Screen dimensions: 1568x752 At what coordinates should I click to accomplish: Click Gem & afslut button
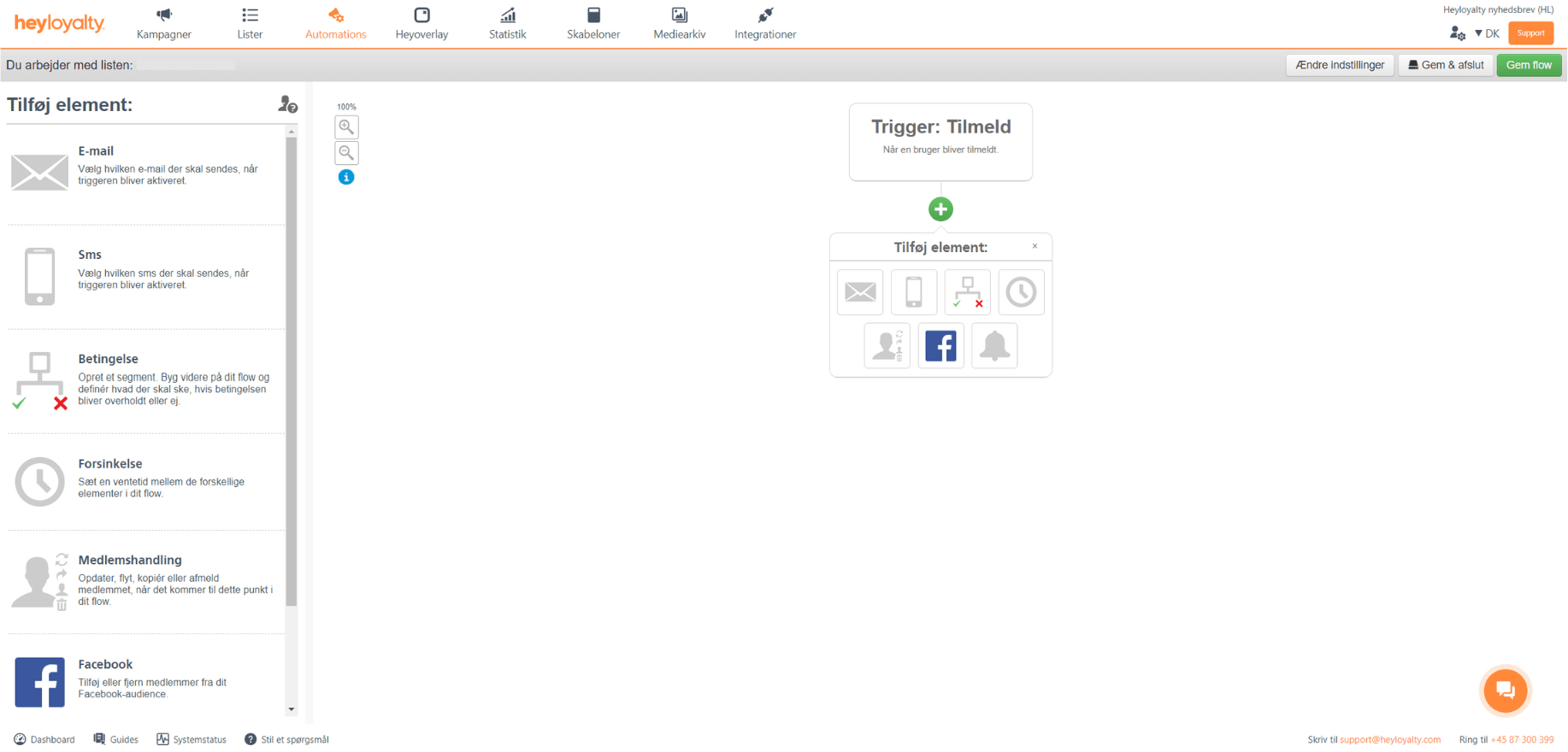[x=1446, y=65]
